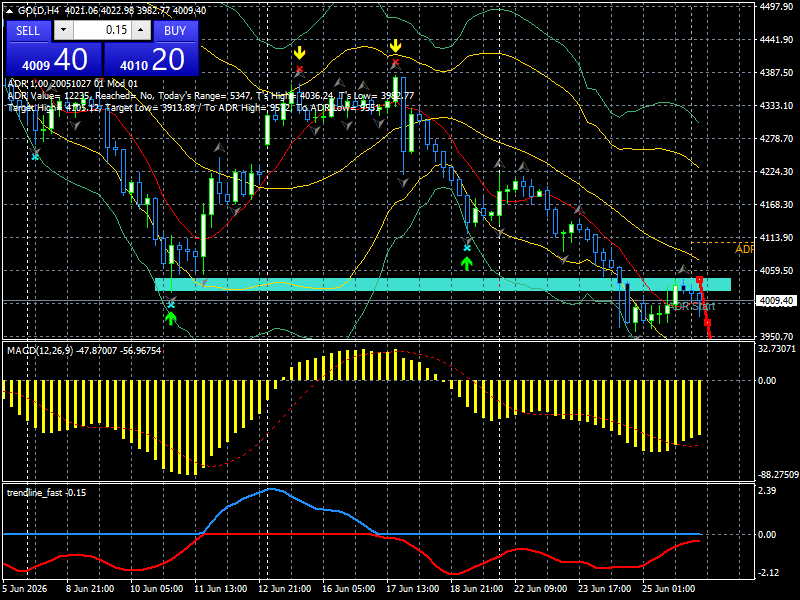Select the green up arrow near 18 Jun 21:00
800x600 pixels.
pyautogui.click(x=467, y=263)
